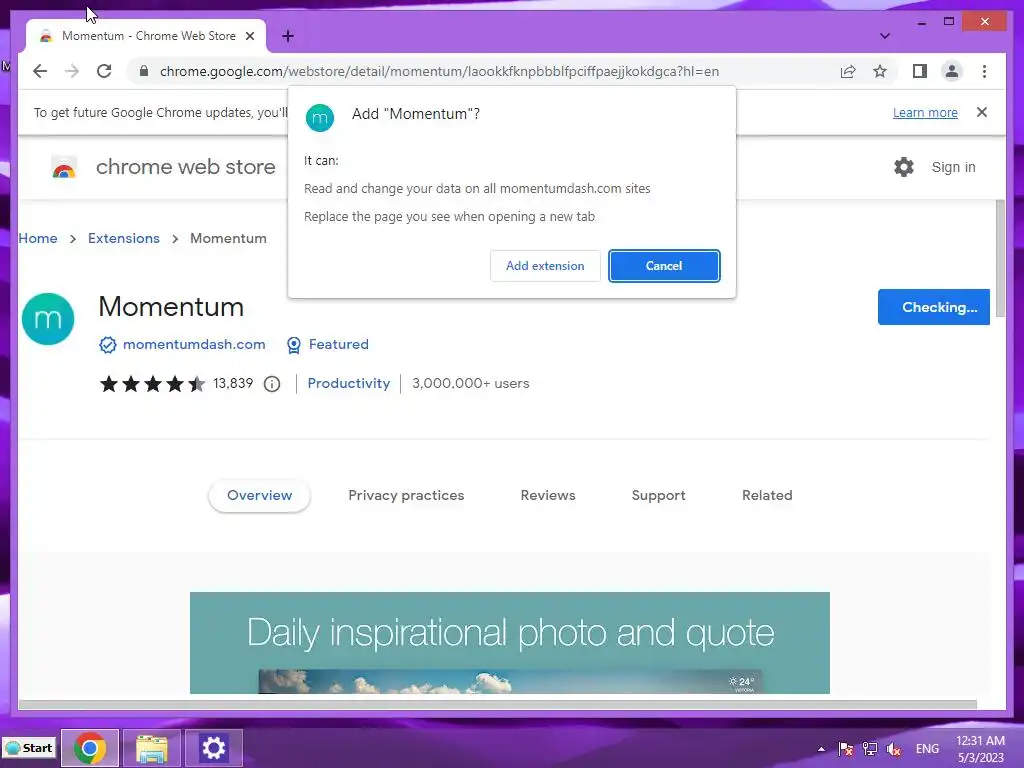Dismiss the Chrome updates notification bar
This screenshot has width=1024, height=768.
tap(982, 112)
